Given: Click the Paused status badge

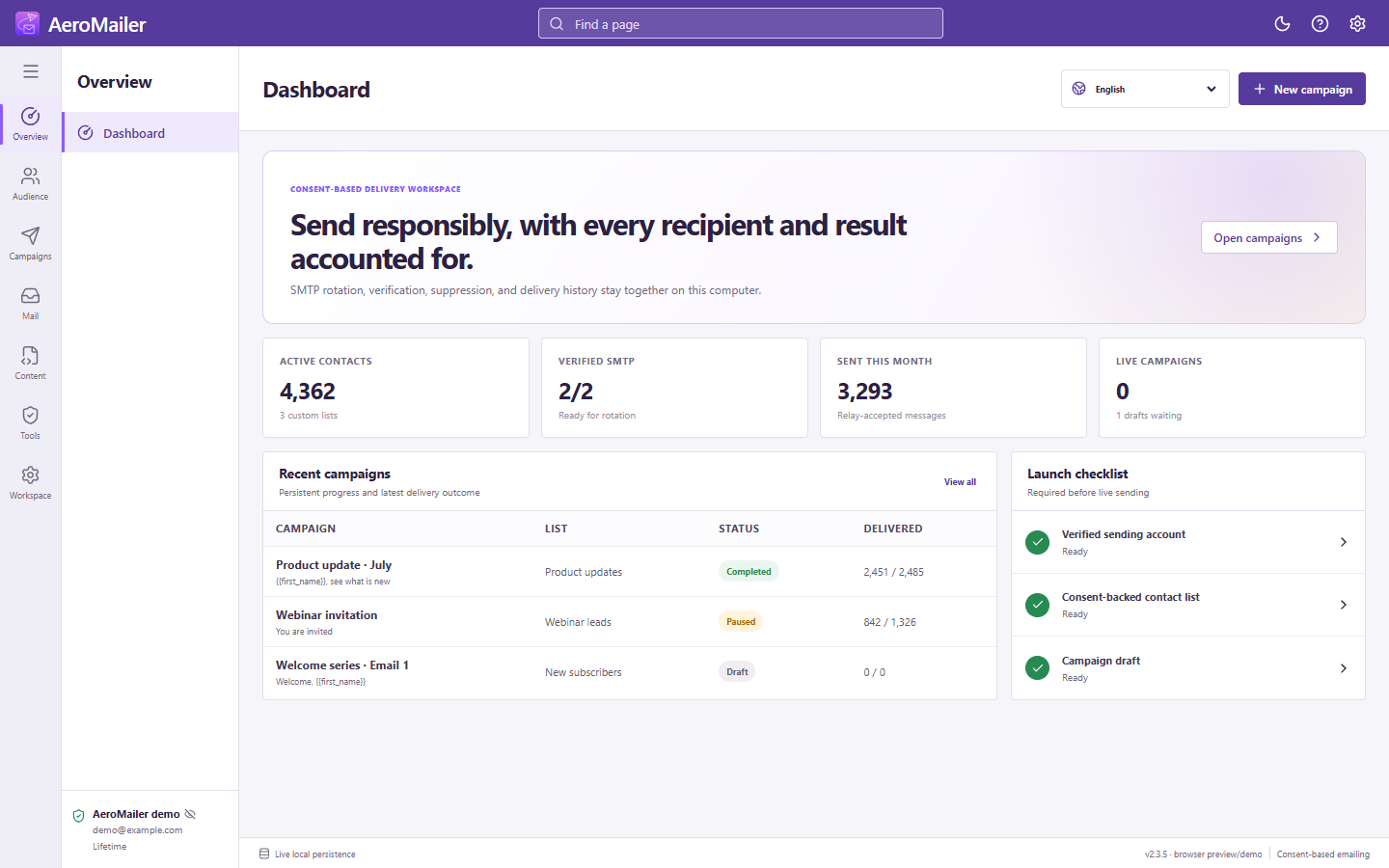Looking at the screenshot, I should point(741,622).
